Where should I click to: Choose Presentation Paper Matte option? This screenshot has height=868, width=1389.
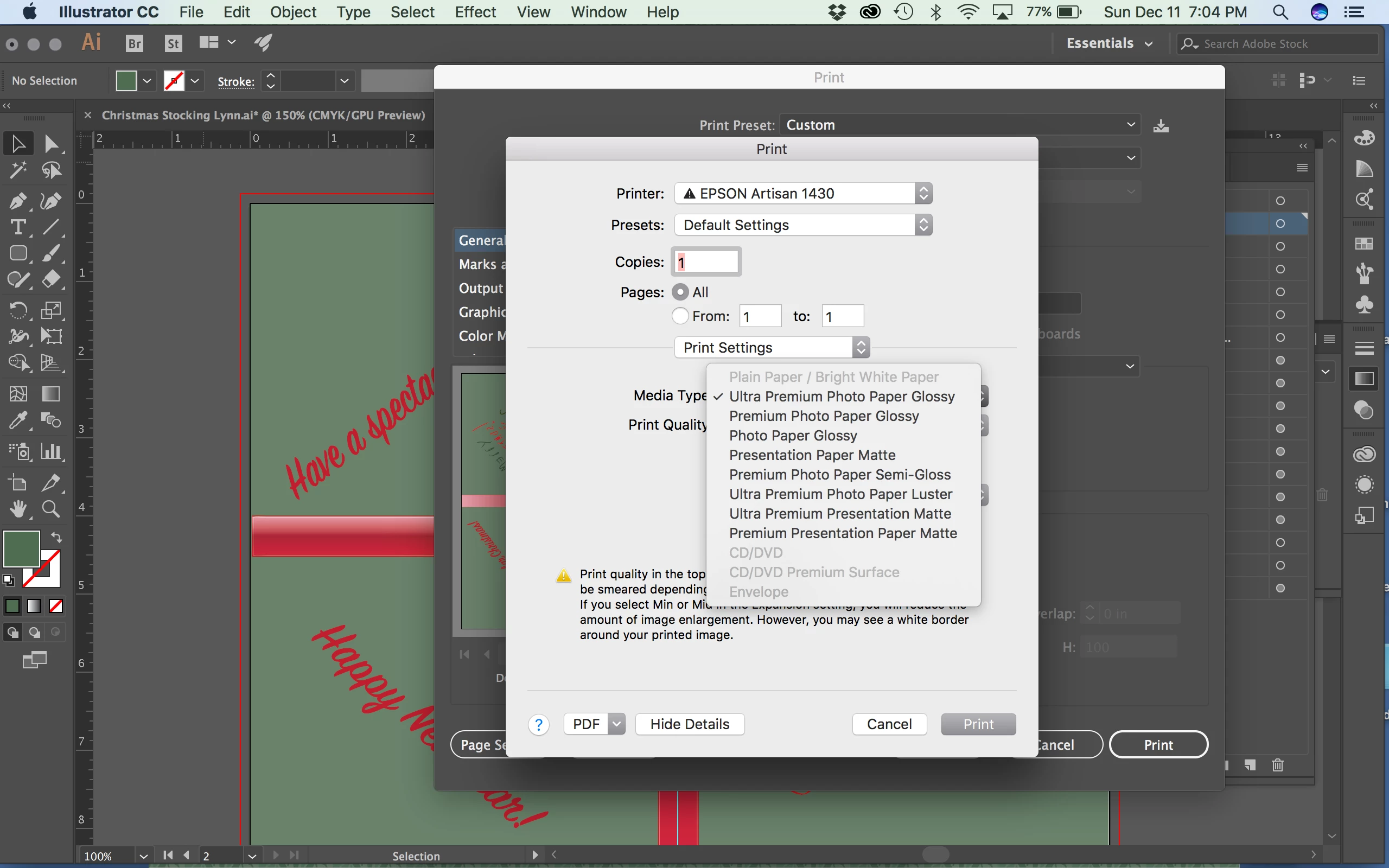(x=812, y=455)
